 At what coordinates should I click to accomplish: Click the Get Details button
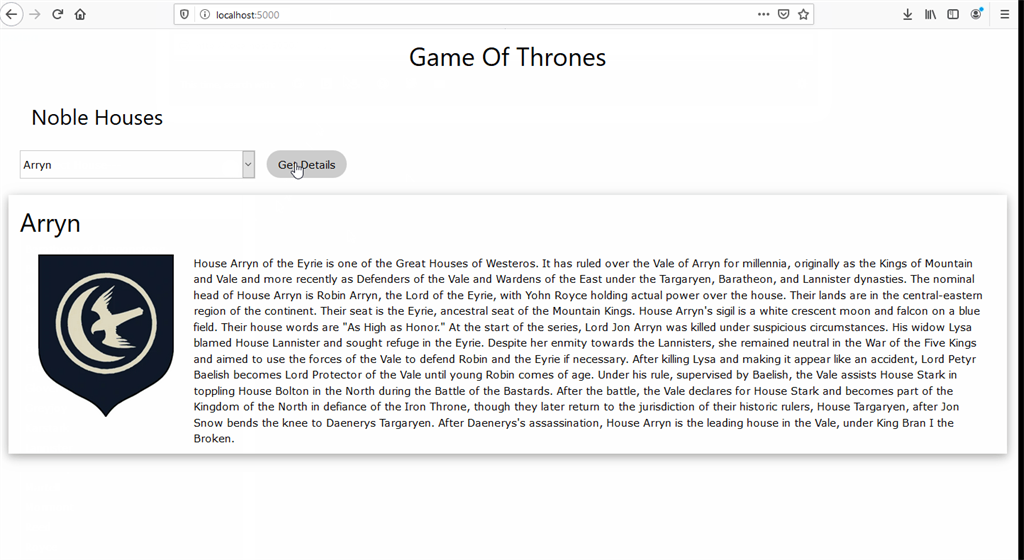(x=306, y=164)
